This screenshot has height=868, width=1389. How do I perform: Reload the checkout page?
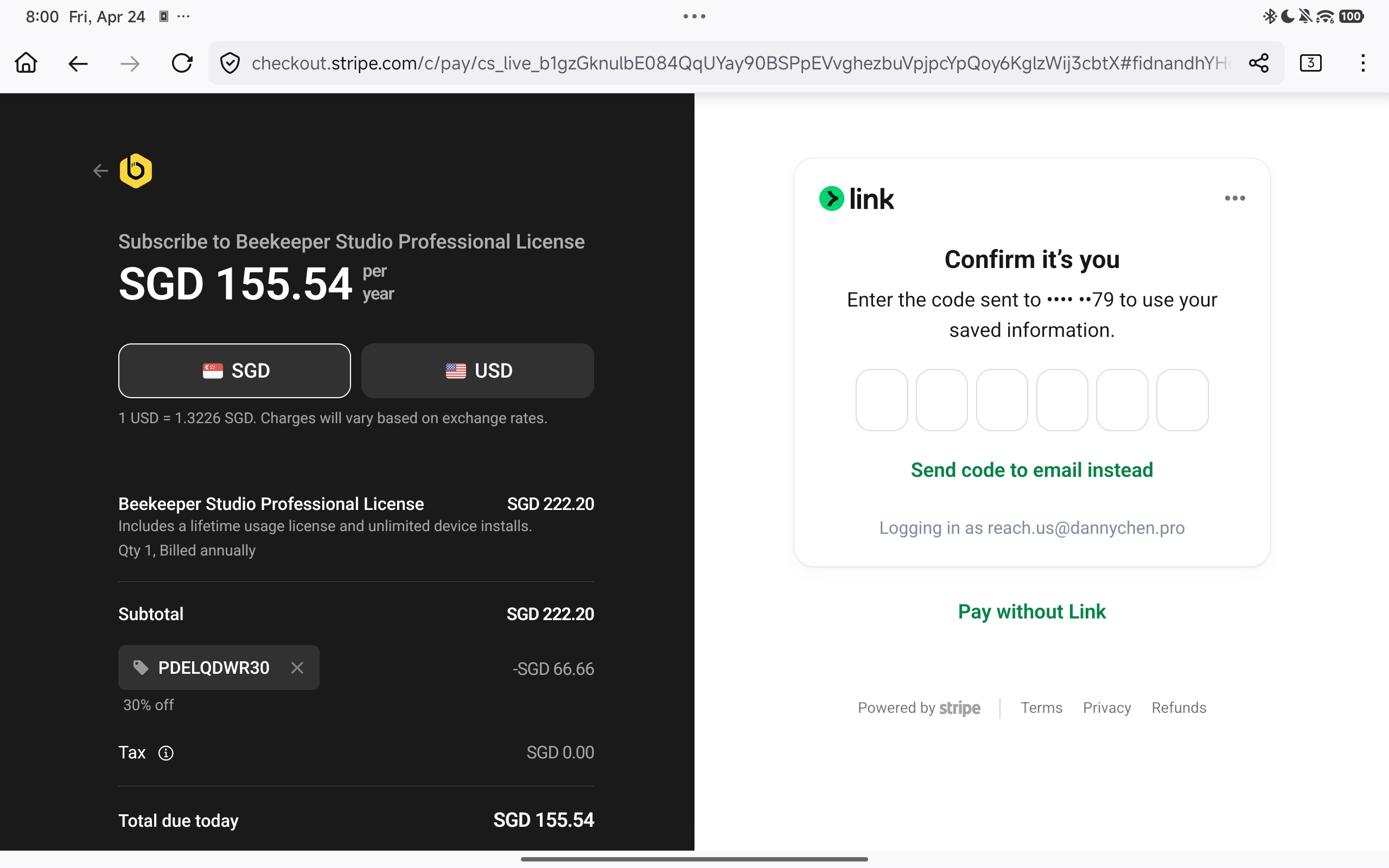point(182,63)
